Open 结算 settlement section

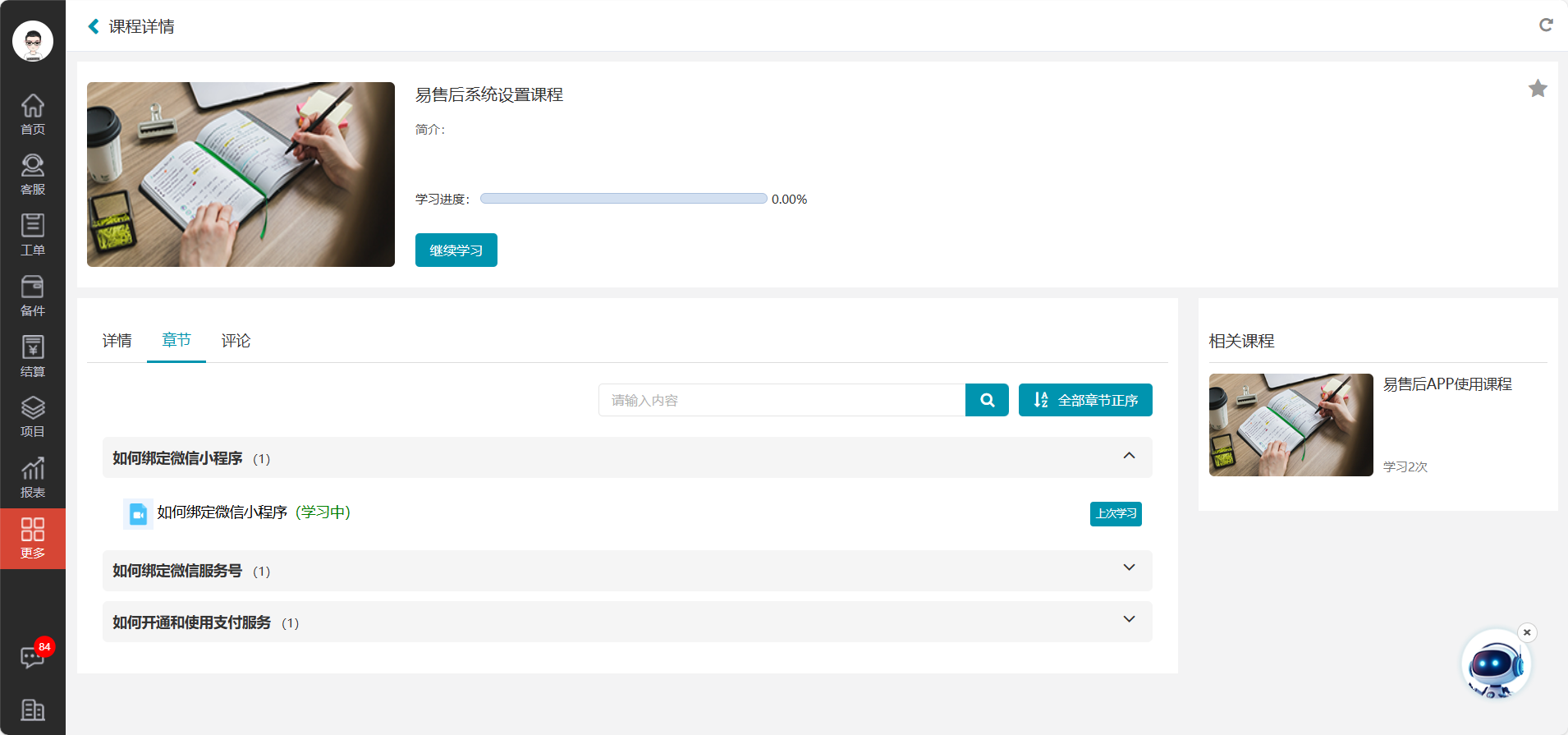coord(33,357)
